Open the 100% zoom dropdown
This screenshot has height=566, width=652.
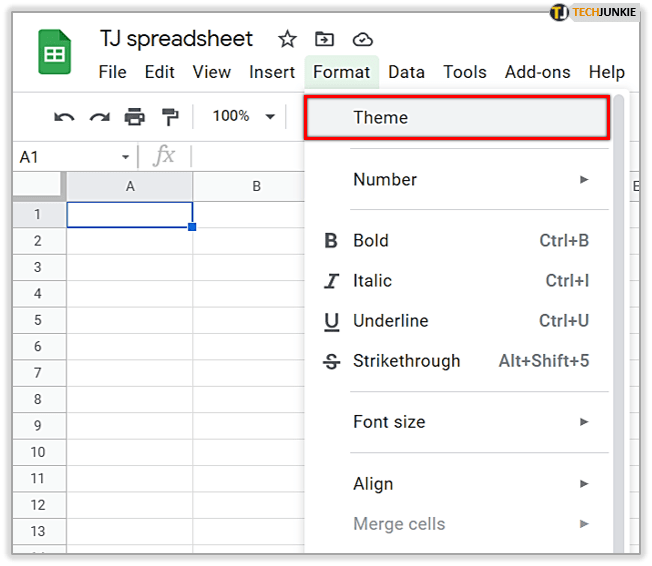click(243, 117)
